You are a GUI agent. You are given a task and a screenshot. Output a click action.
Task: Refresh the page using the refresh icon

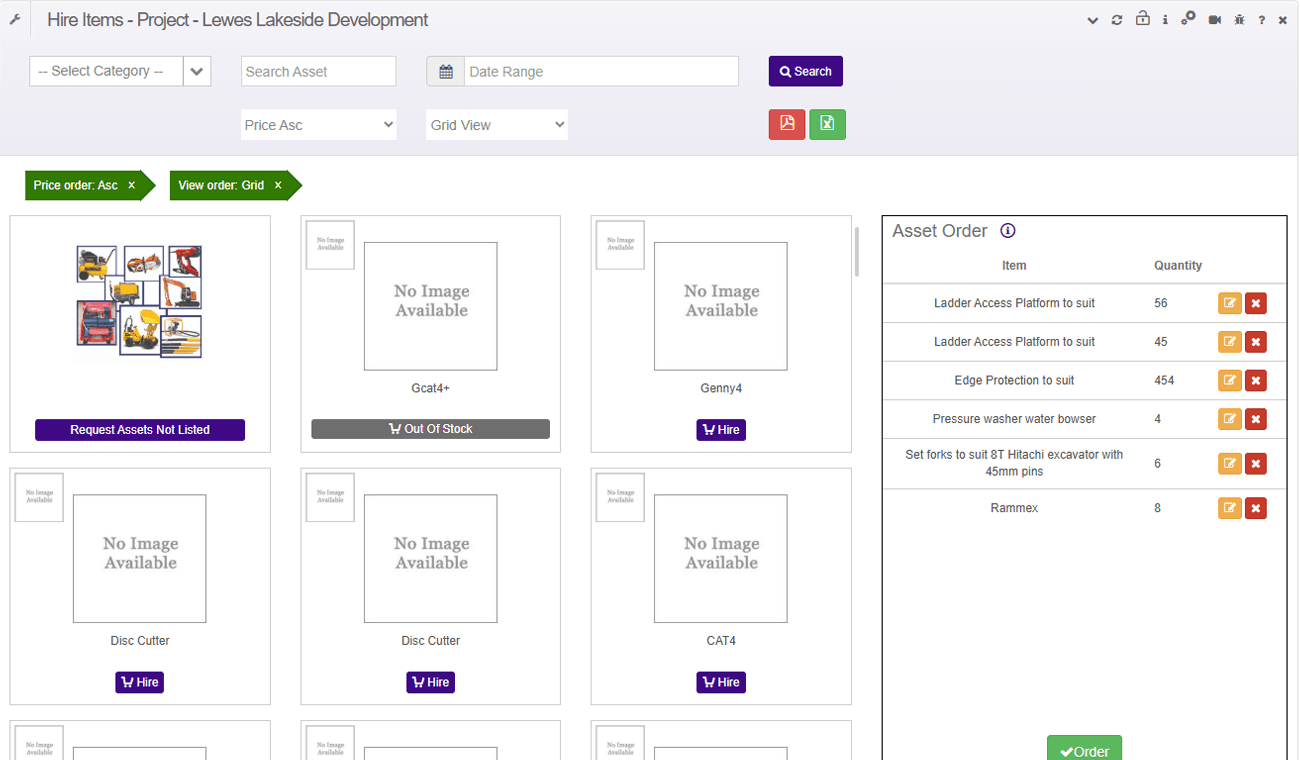tap(1117, 19)
